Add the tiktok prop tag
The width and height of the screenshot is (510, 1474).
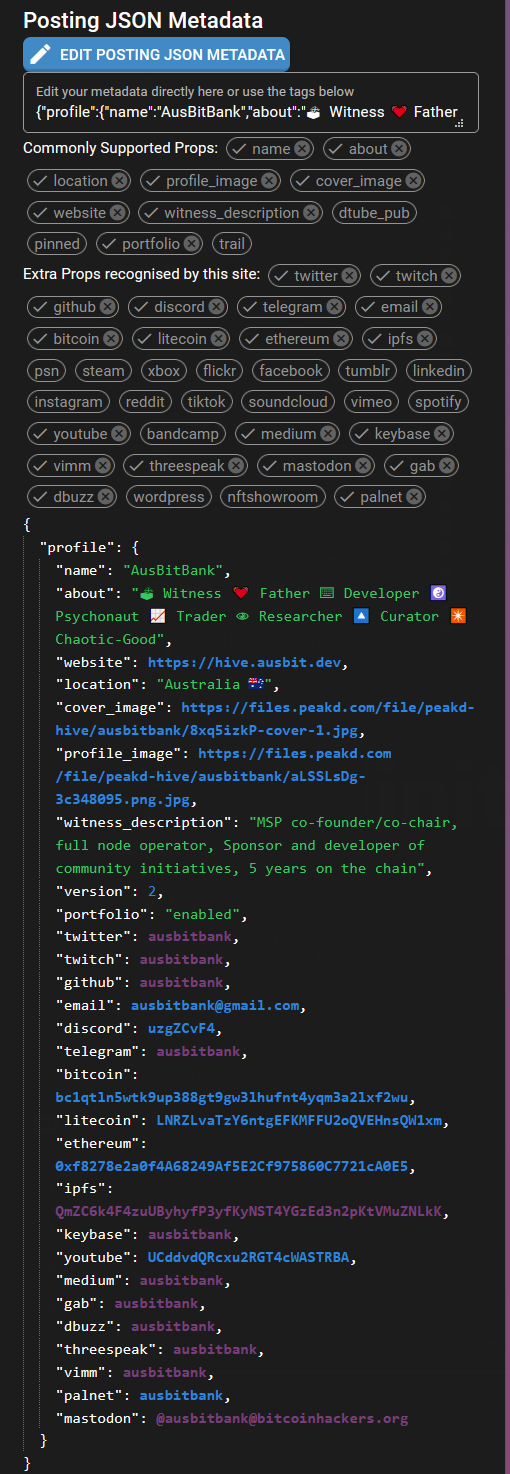(208, 402)
